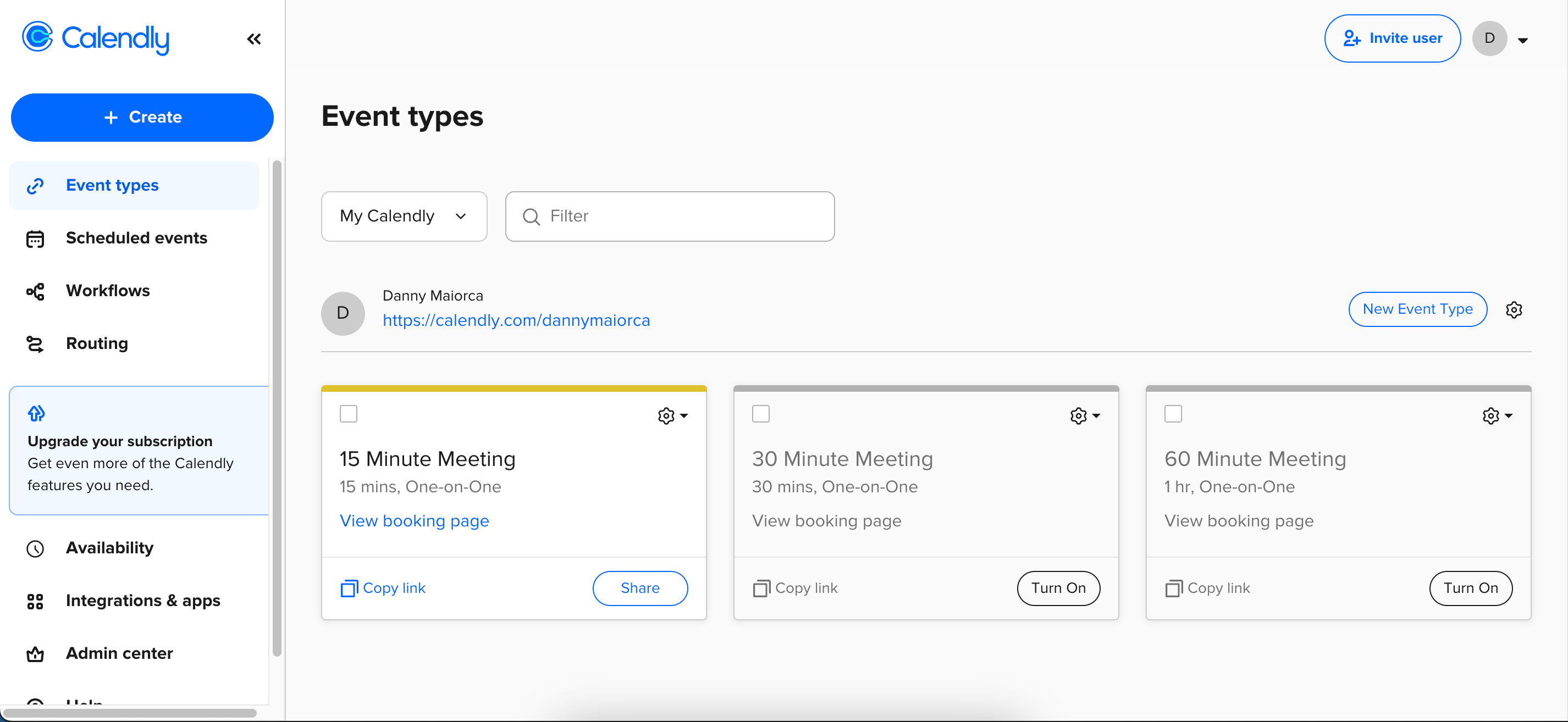Click into the Filter search field

pos(670,216)
